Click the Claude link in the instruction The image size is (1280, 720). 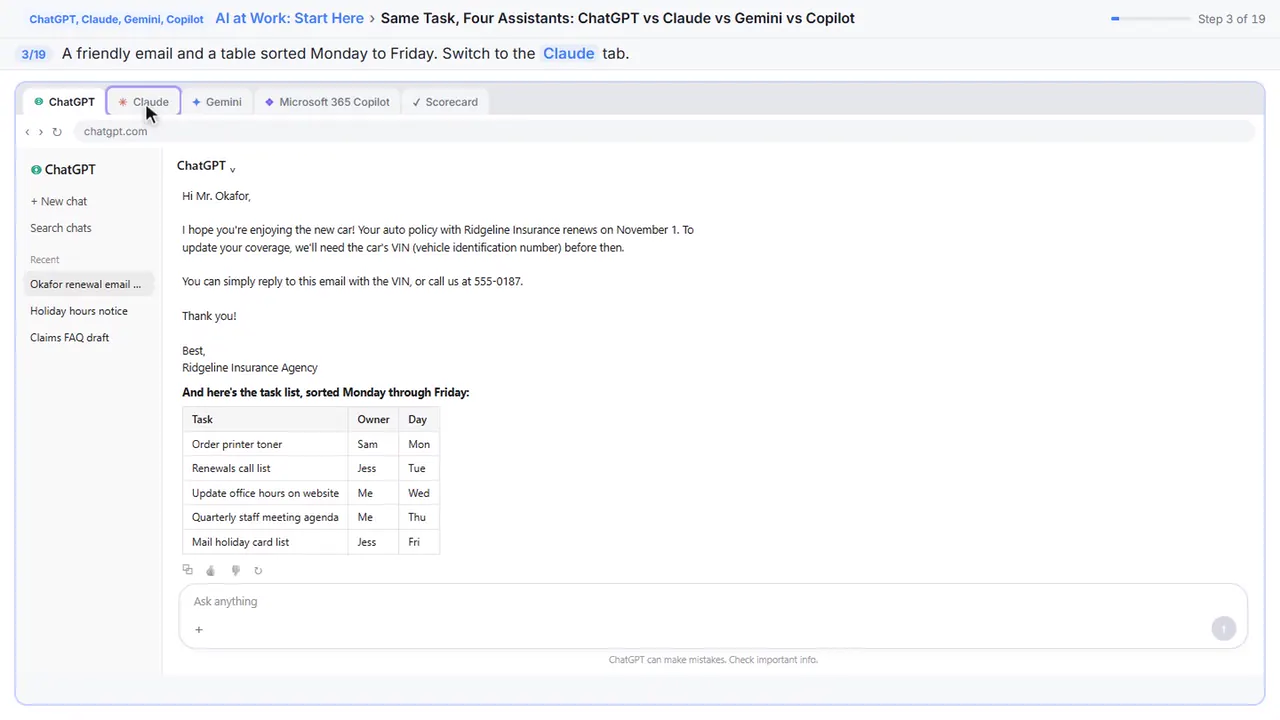(x=569, y=53)
